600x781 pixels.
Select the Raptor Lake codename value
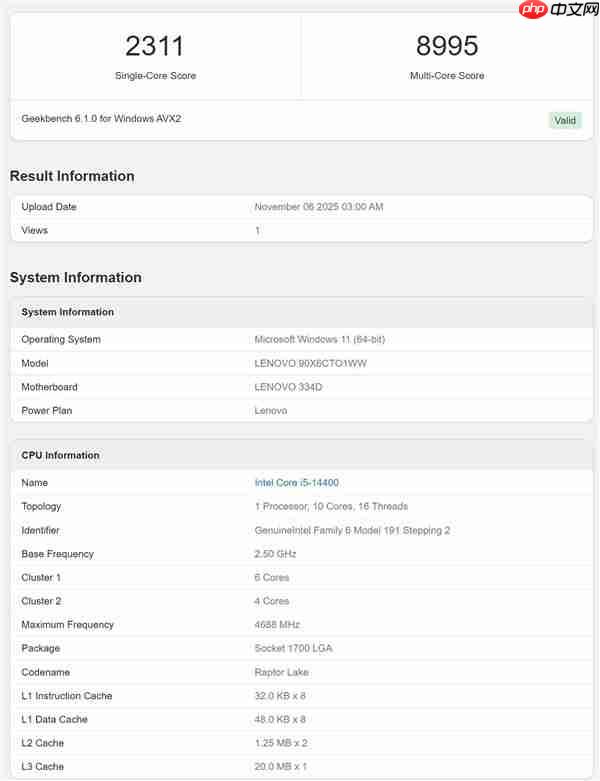point(283,672)
